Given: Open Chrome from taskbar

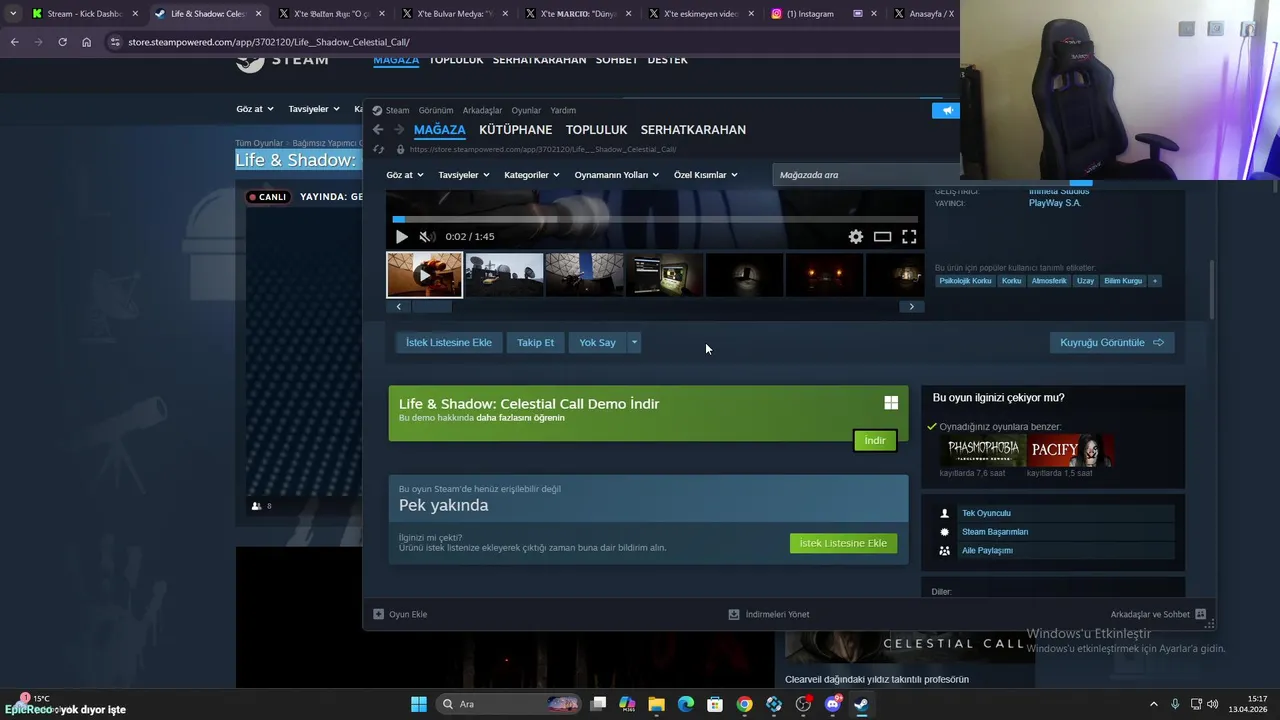Looking at the screenshot, I should tap(744, 704).
